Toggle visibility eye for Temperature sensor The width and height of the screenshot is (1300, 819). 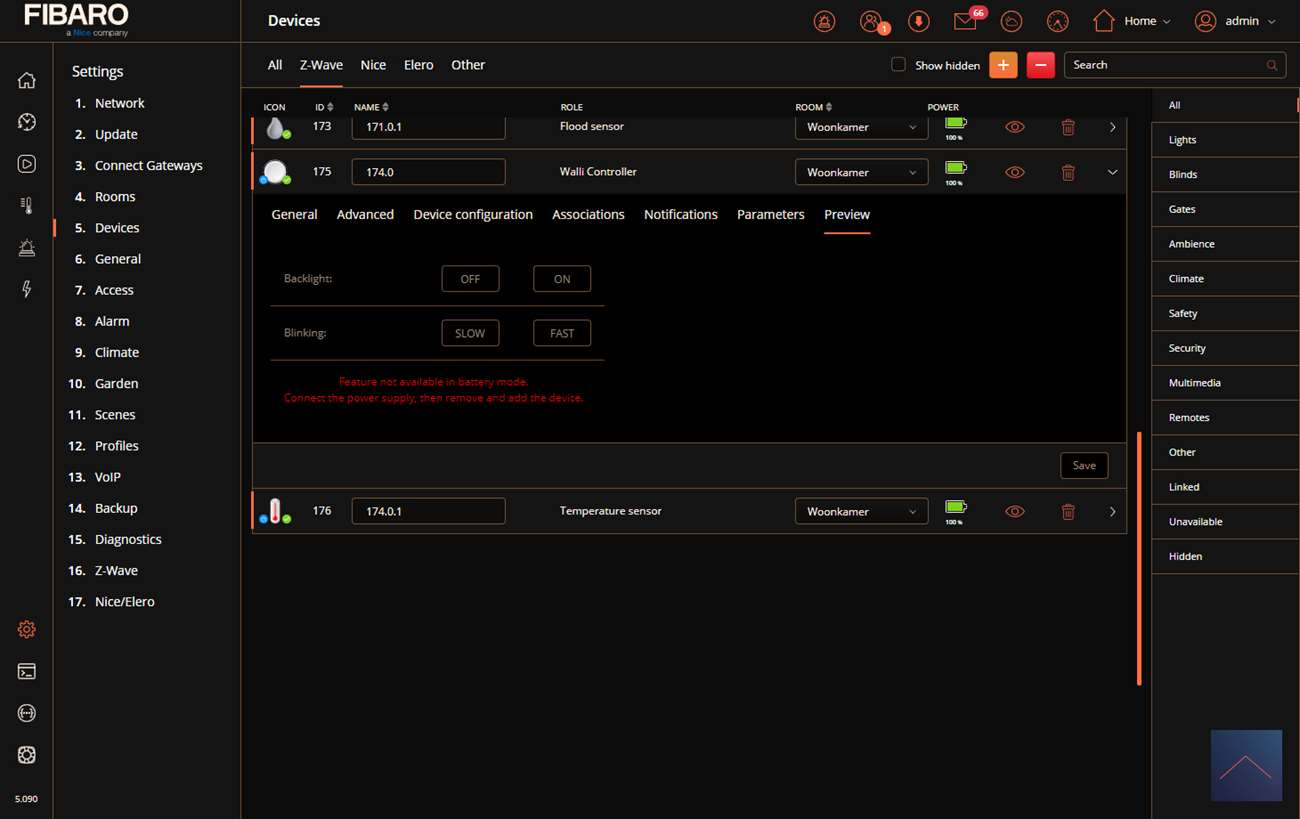coord(1014,511)
